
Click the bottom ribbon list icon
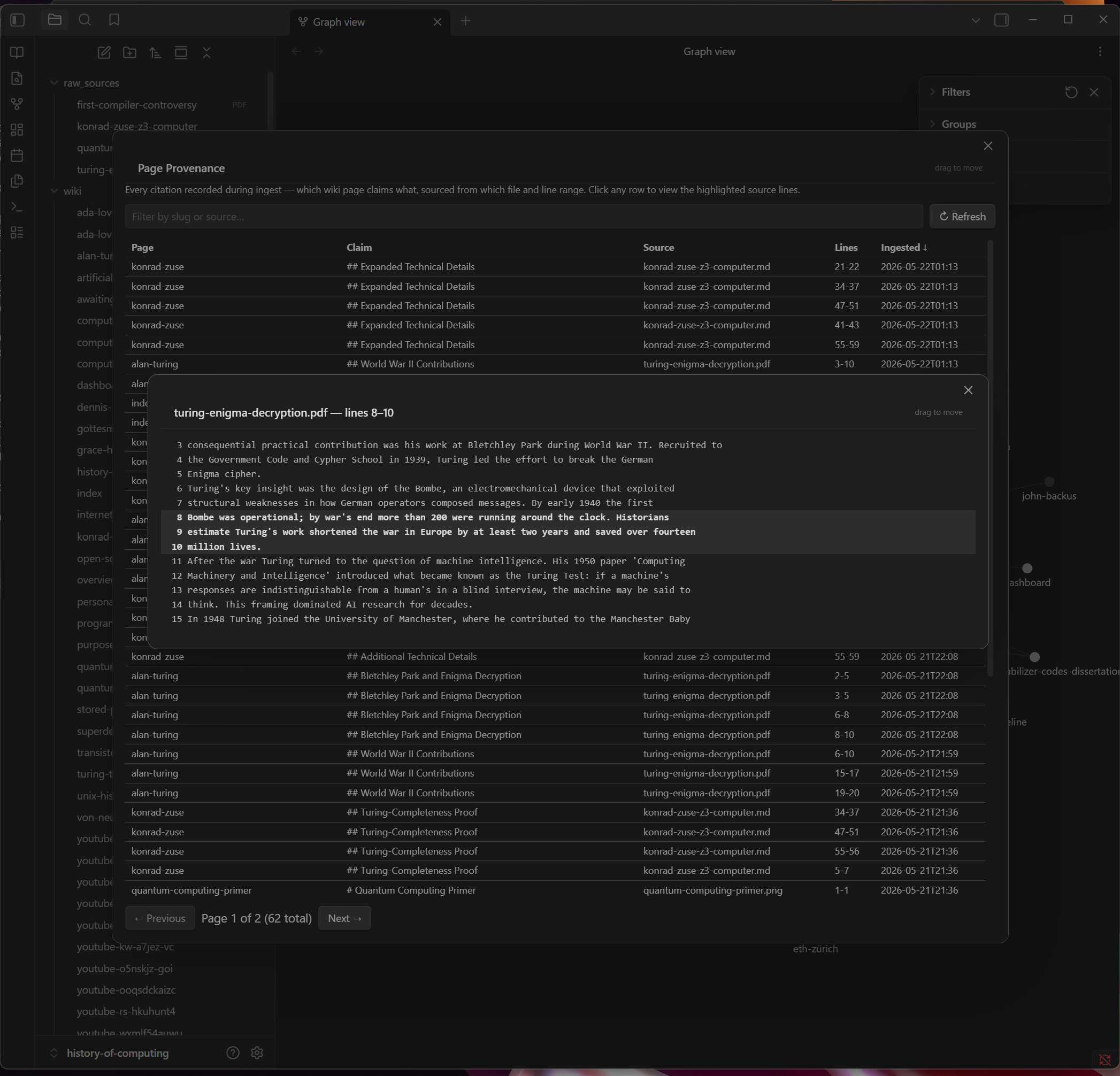coord(17,233)
